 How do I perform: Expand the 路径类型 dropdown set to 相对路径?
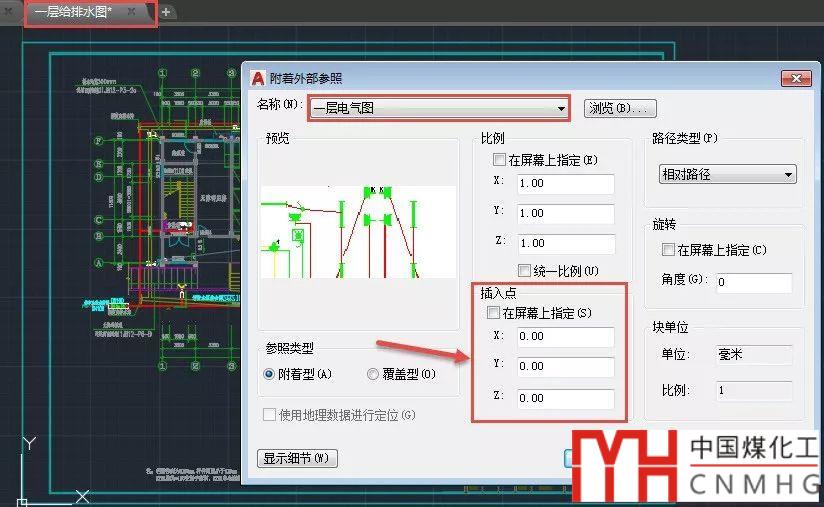point(726,174)
